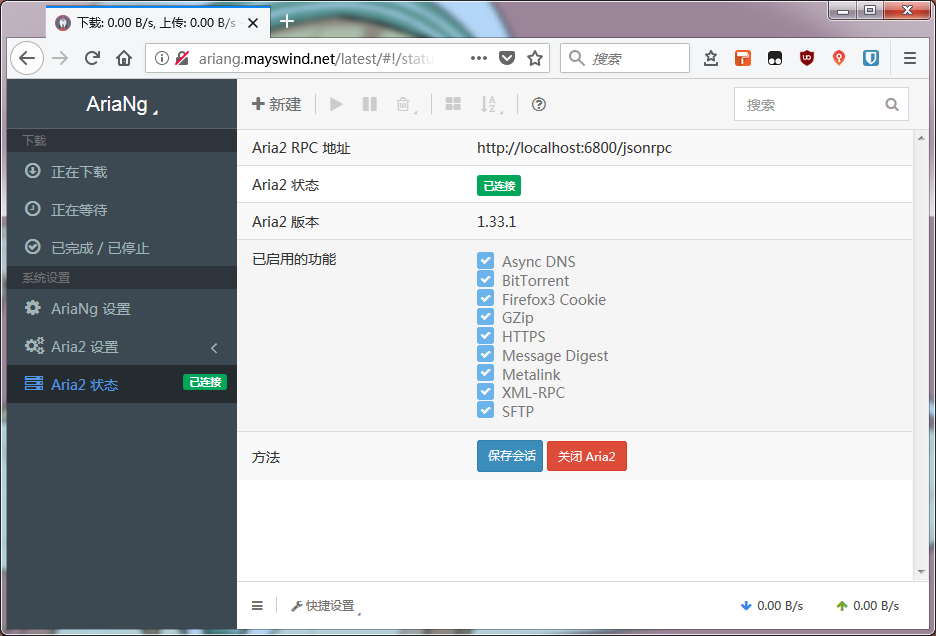This screenshot has width=936, height=636.
Task: Pause selected tasks with the pause icon
Action: pyautogui.click(x=370, y=105)
